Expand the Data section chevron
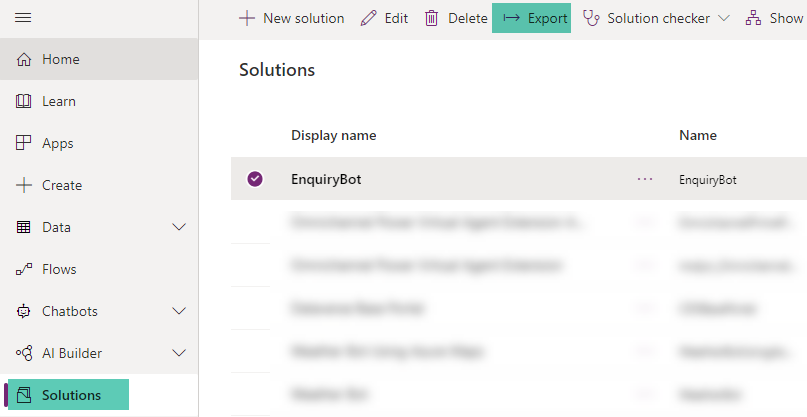This screenshot has height=417, width=807. 179,227
